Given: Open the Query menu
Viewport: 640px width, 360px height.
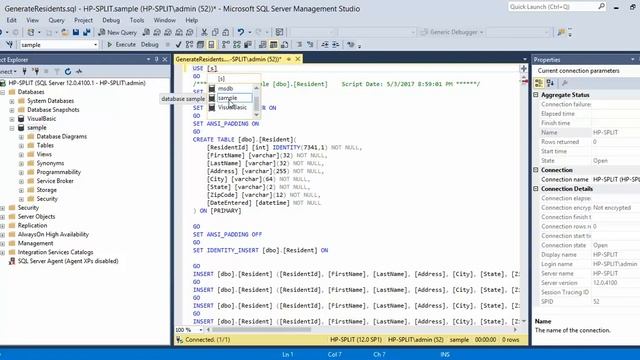Looking at the screenshot, I should tap(56, 20).
